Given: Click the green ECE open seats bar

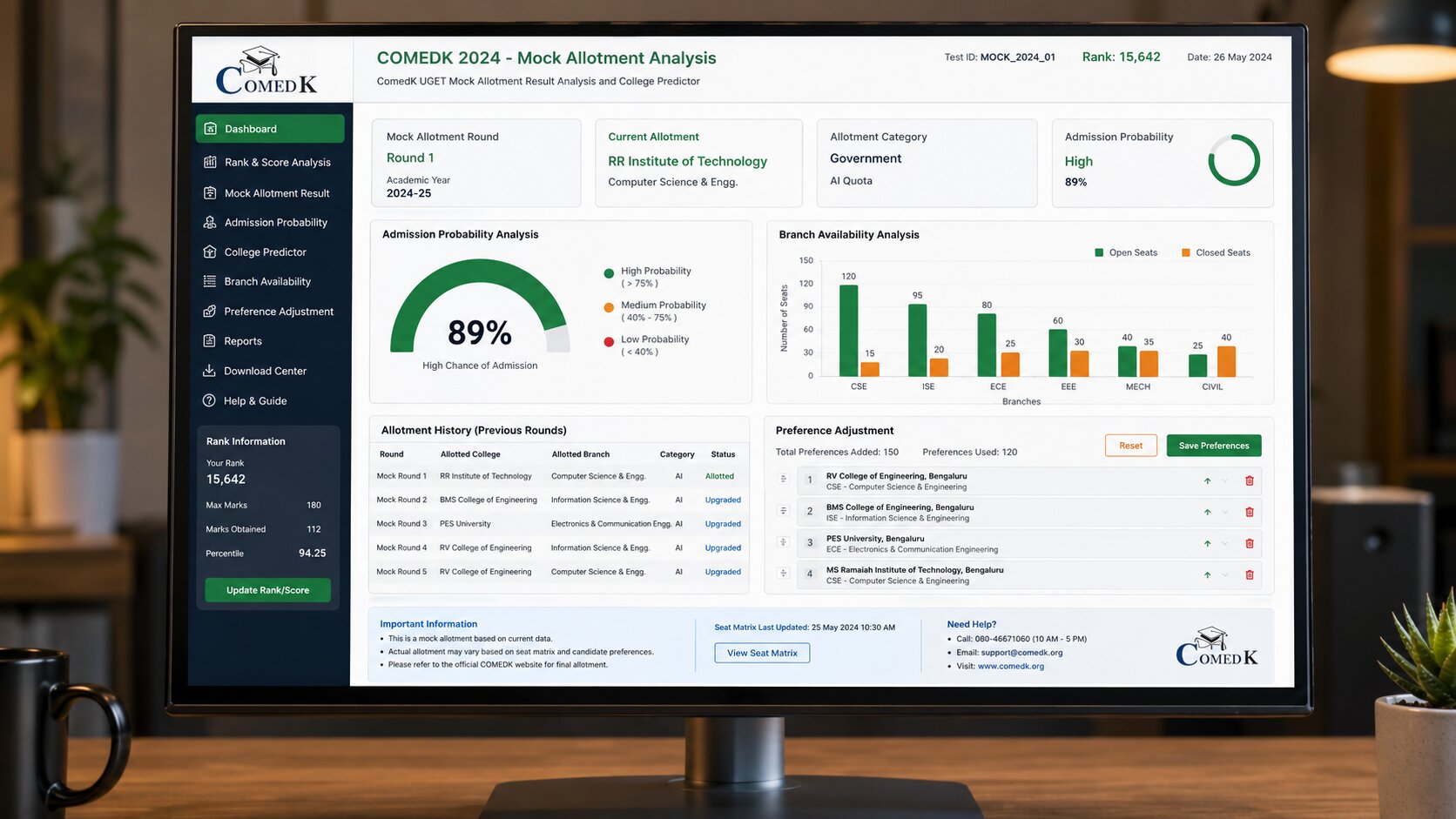Looking at the screenshot, I should (987, 346).
